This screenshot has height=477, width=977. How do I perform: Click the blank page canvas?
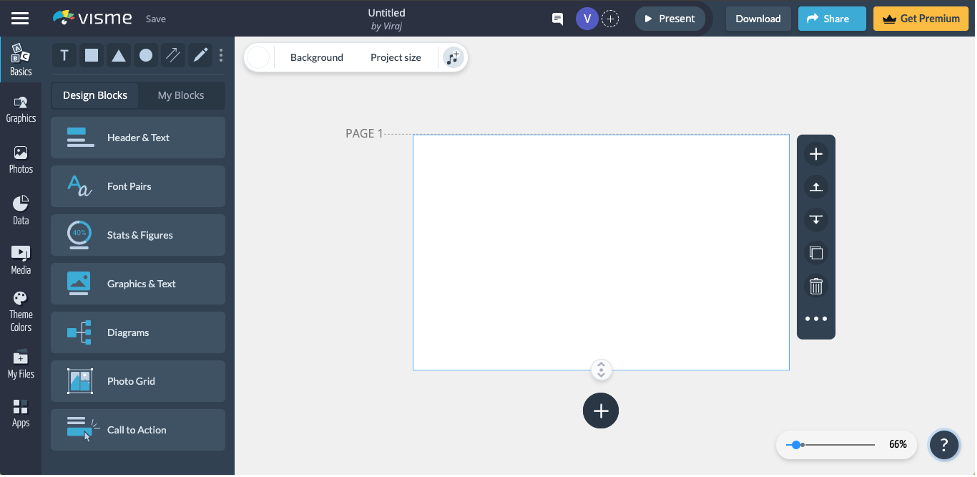(x=601, y=252)
